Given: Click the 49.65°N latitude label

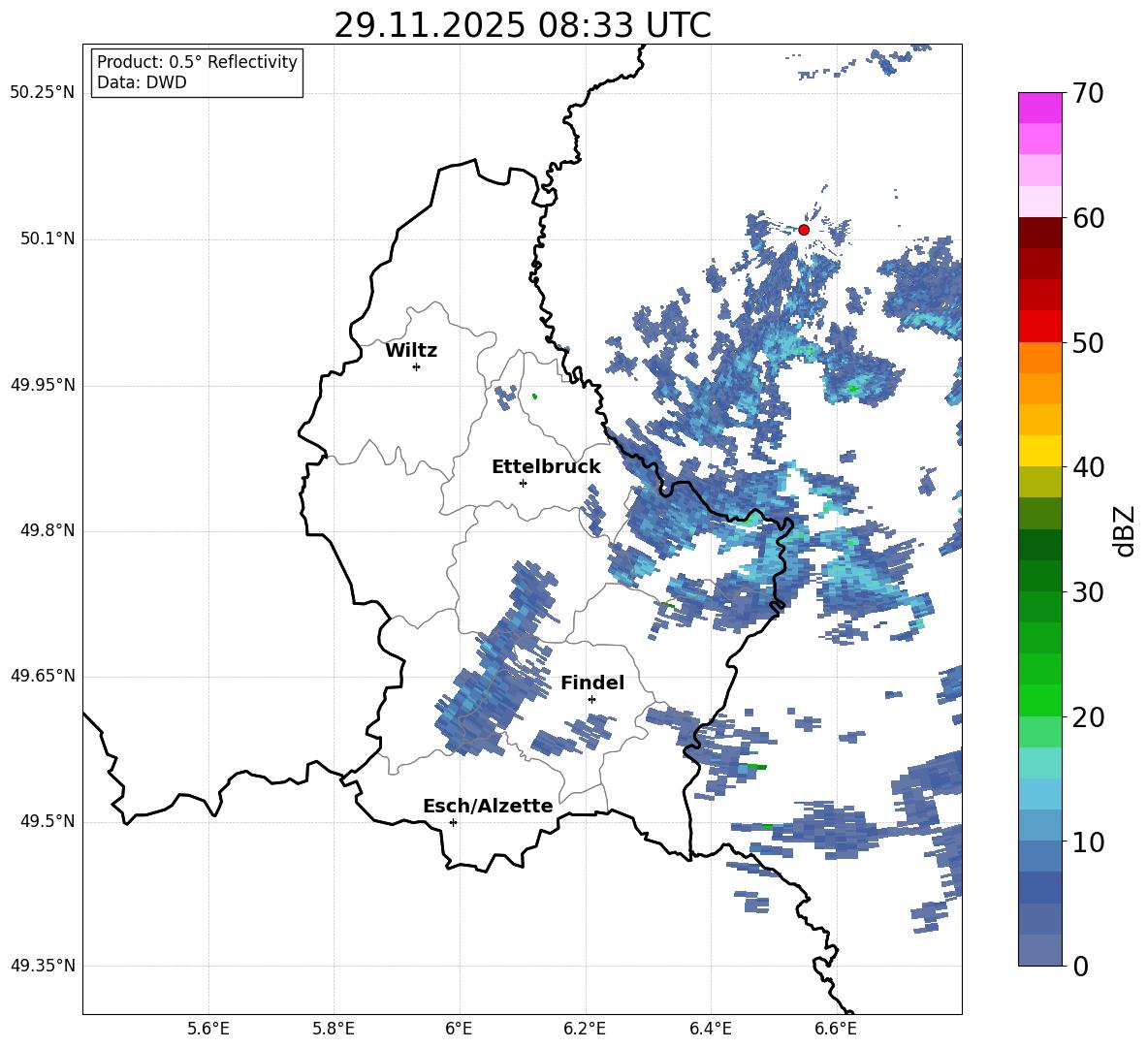Looking at the screenshot, I should 43,675.
